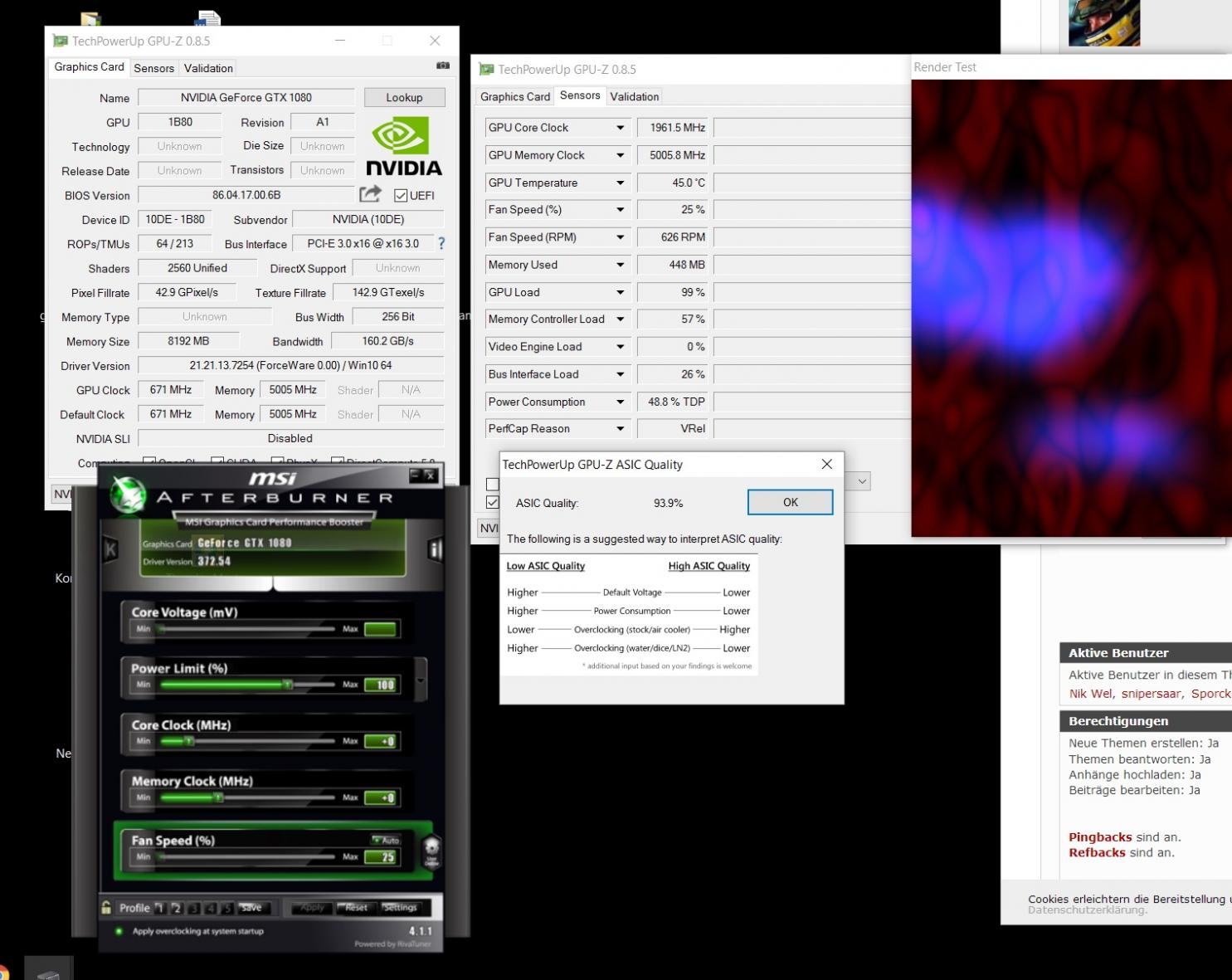
Task: Click the Memory Clock slider handle
Action: coord(218,797)
